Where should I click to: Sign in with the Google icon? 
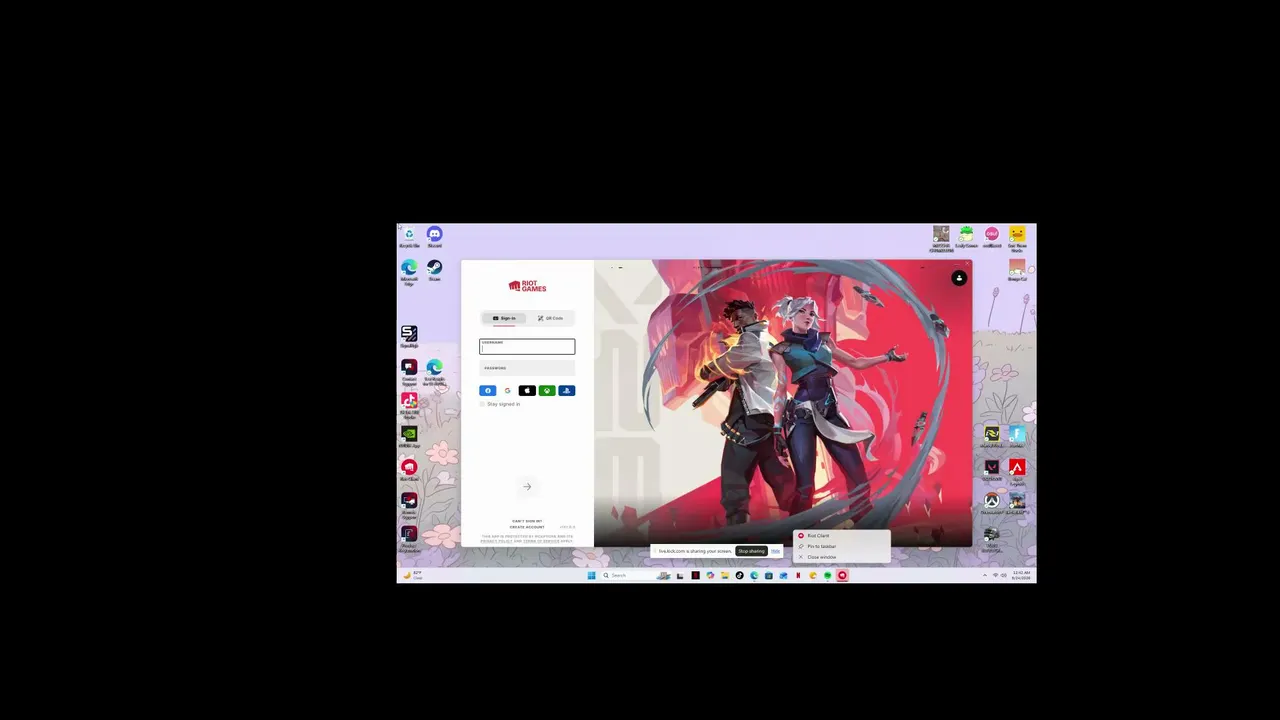[507, 391]
